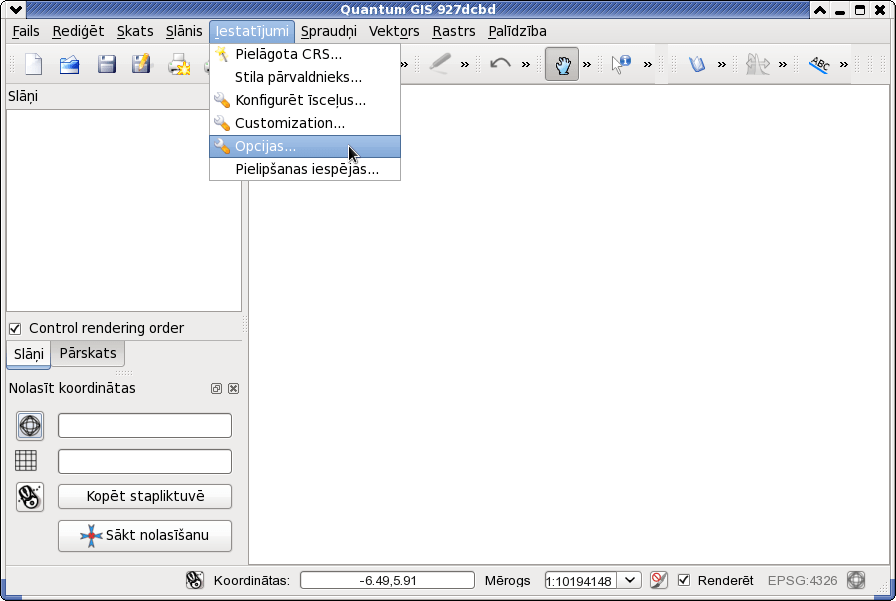Screen dimensions: 896x601
Task: Close the Nolasīt koordinātas panel
Action: pyautogui.click(x=233, y=388)
